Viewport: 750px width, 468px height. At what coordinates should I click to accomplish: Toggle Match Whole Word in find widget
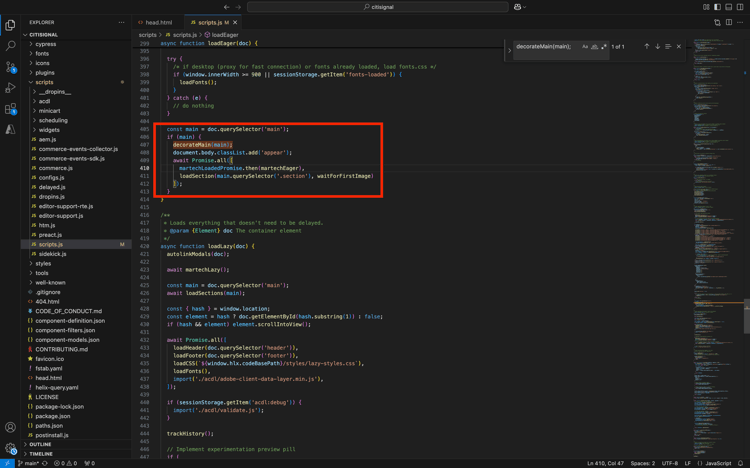tap(594, 46)
